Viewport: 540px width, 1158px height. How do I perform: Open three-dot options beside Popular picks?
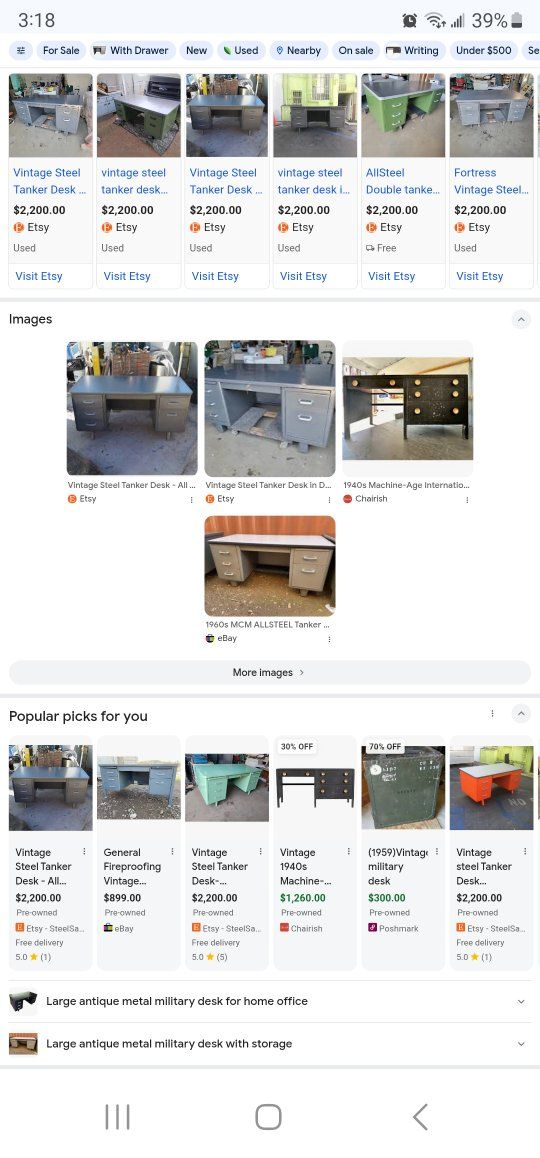492,713
